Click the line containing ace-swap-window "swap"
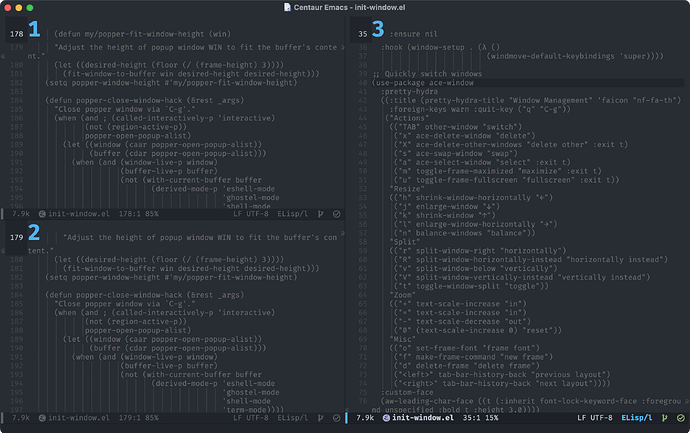The width and height of the screenshot is (690, 433). tap(456, 153)
